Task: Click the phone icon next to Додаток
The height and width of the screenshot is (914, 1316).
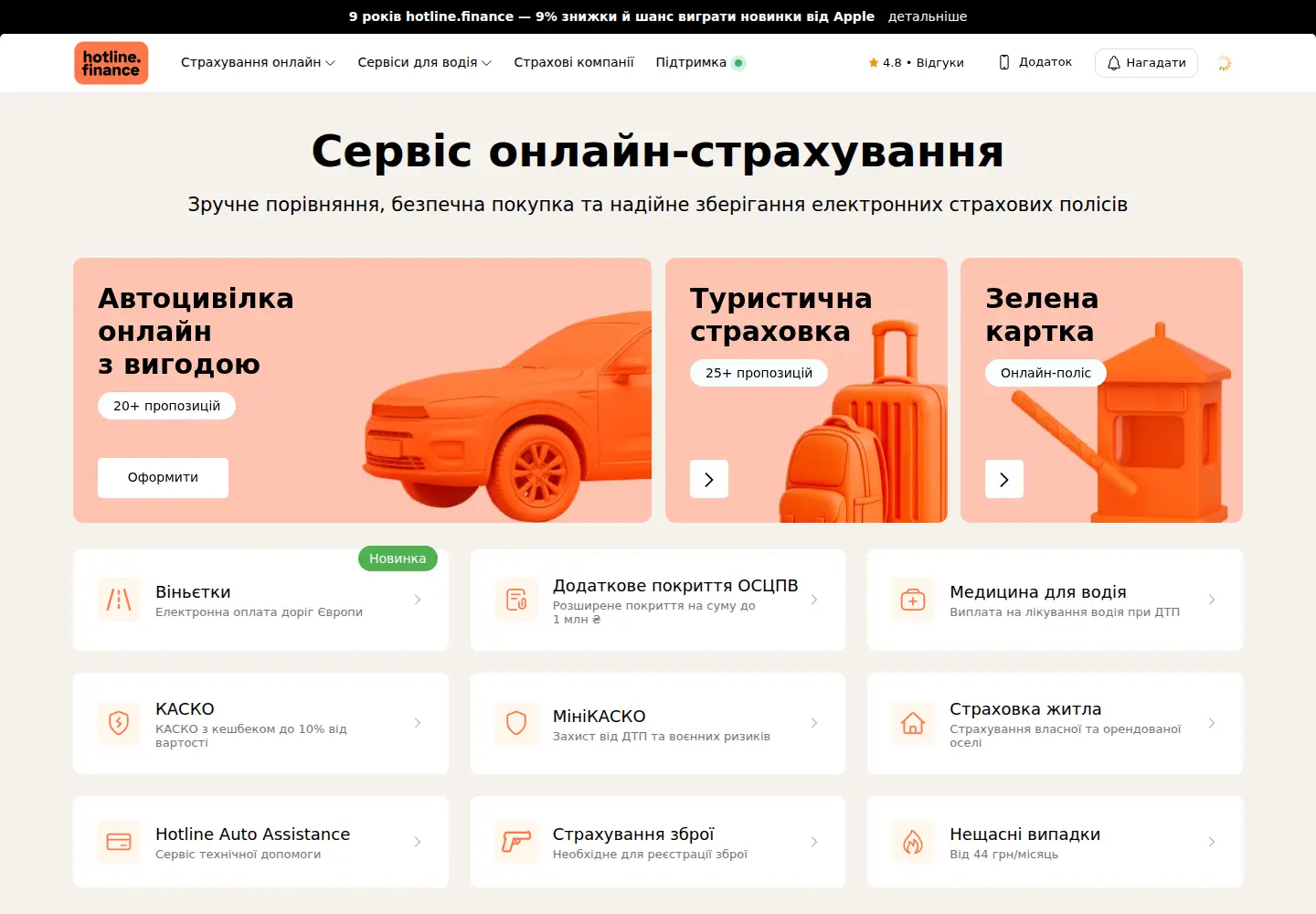Action: (x=1004, y=62)
